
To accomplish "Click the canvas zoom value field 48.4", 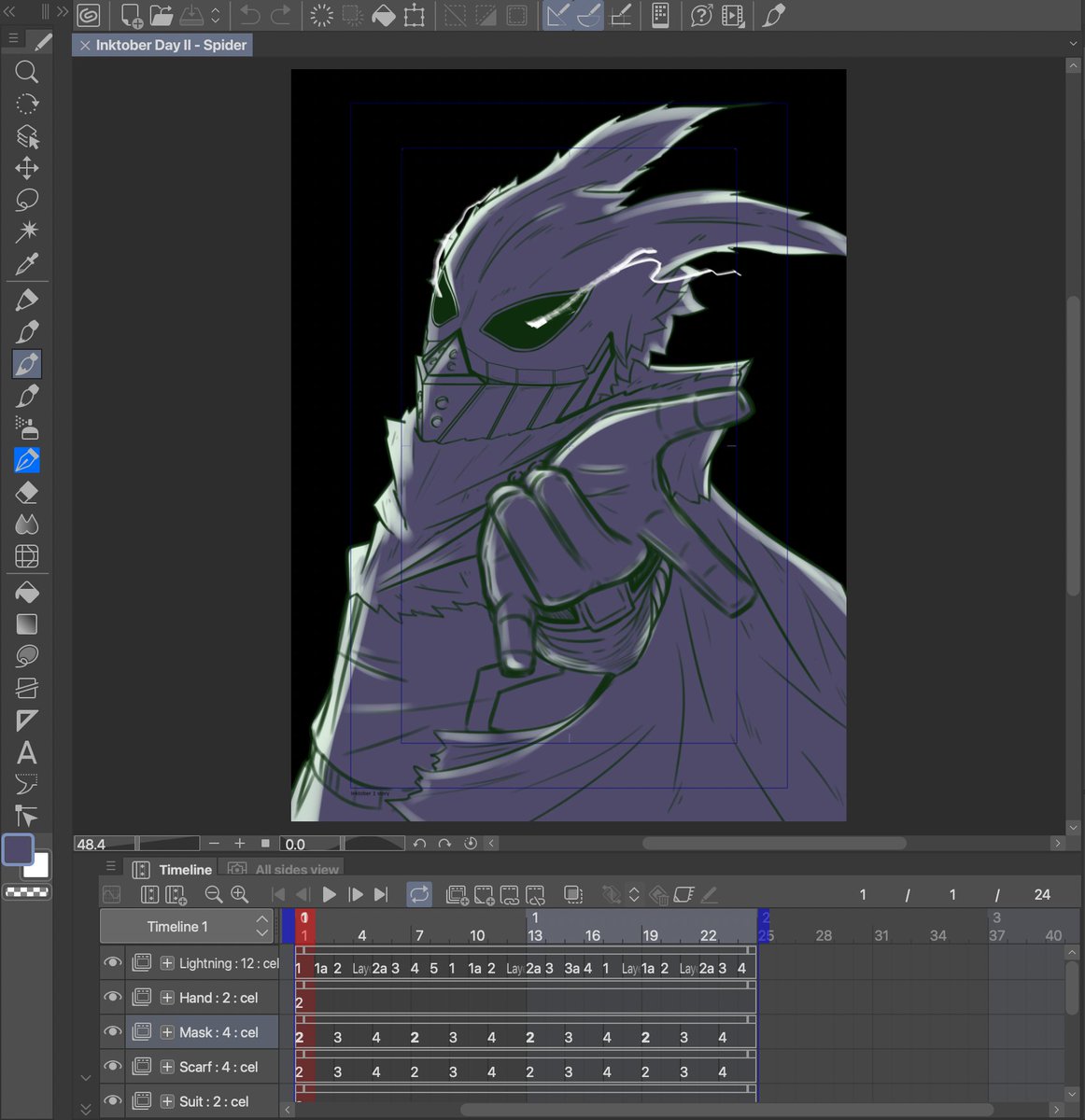I will coord(104,844).
